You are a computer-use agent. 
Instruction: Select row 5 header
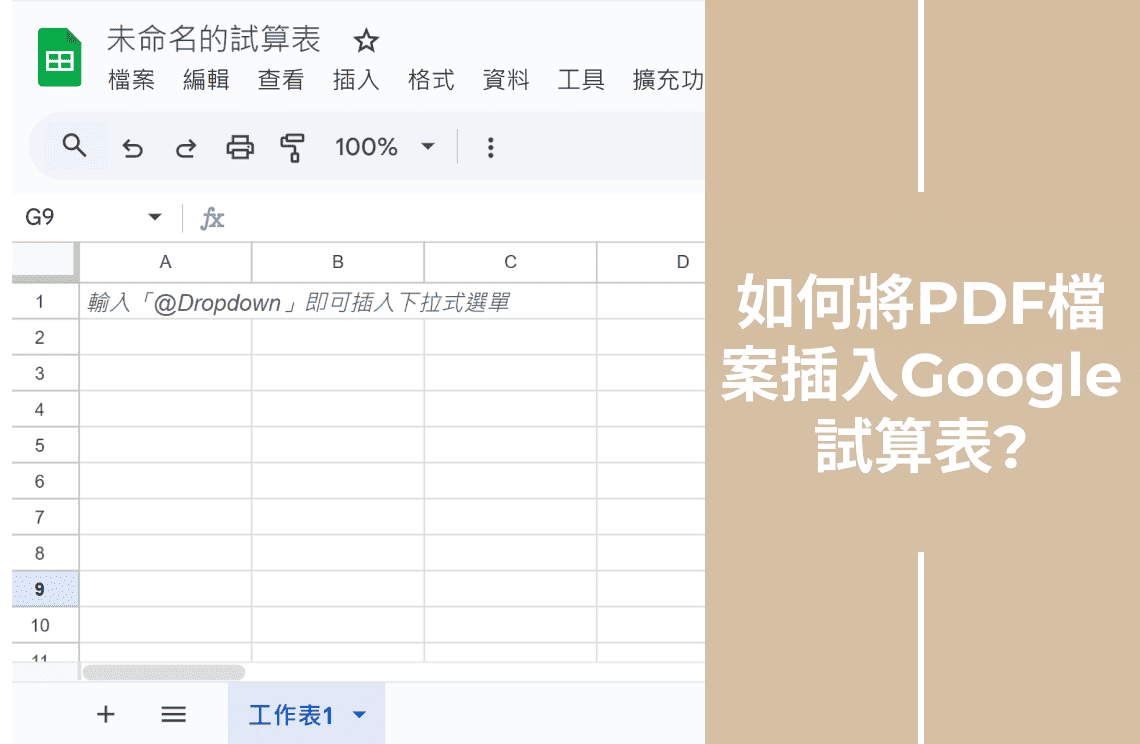45,445
